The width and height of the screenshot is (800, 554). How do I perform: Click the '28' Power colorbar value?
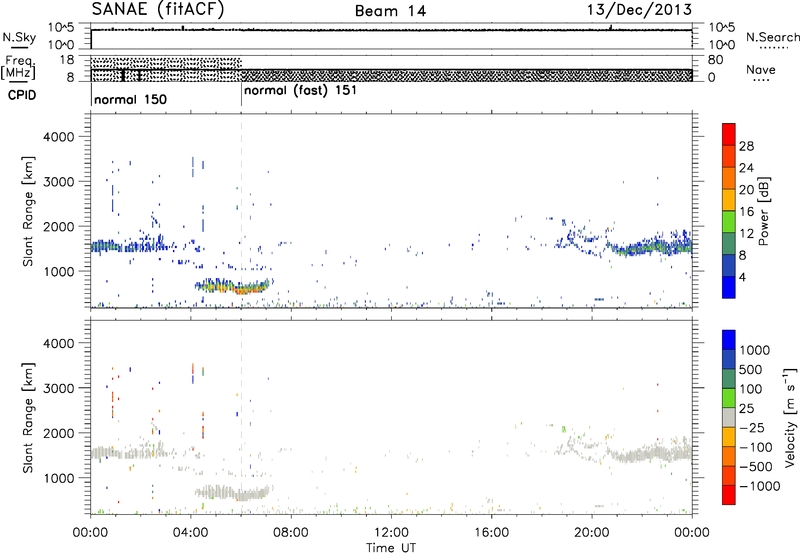coord(746,146)
